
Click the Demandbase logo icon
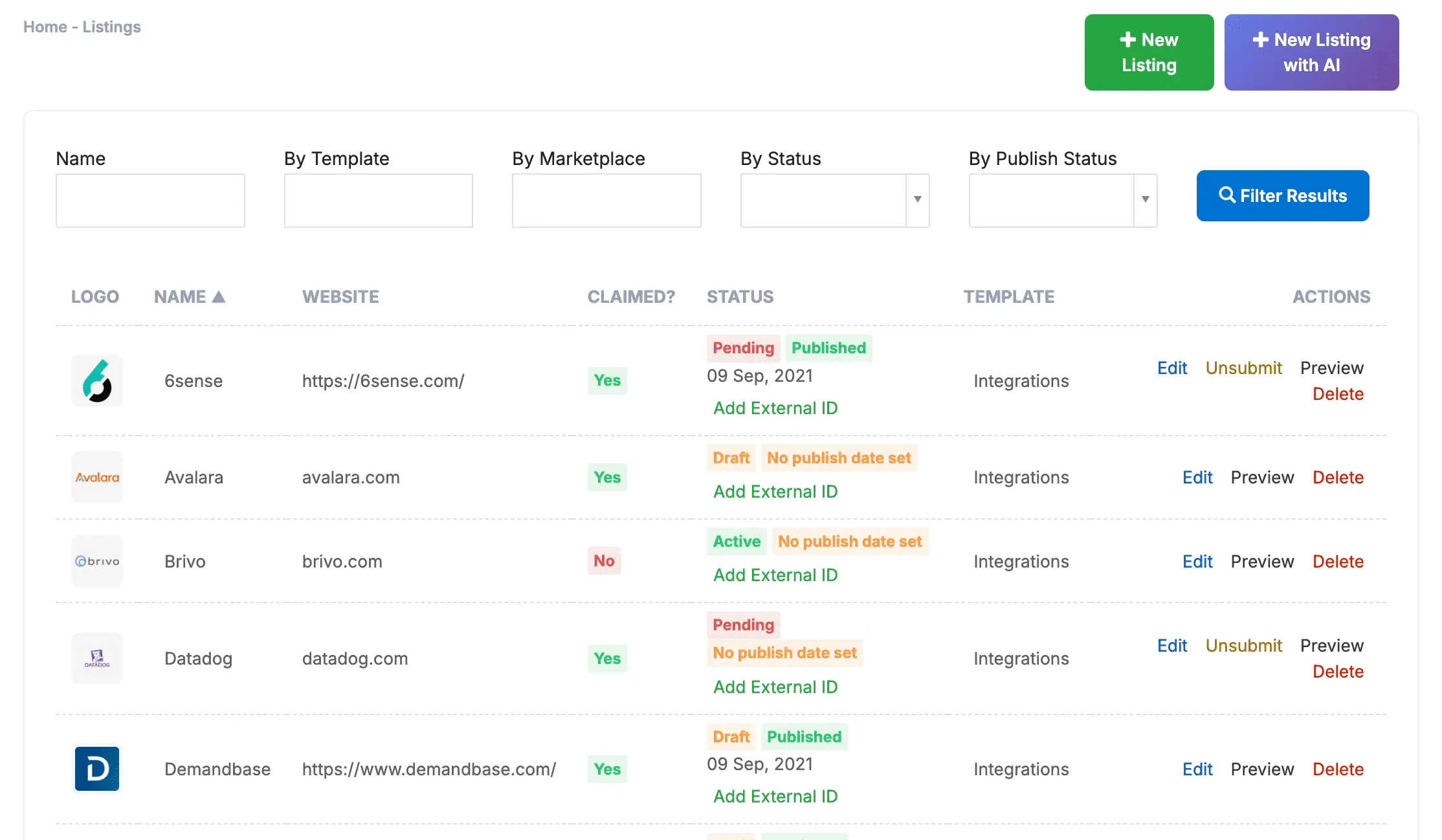point(97,769)
